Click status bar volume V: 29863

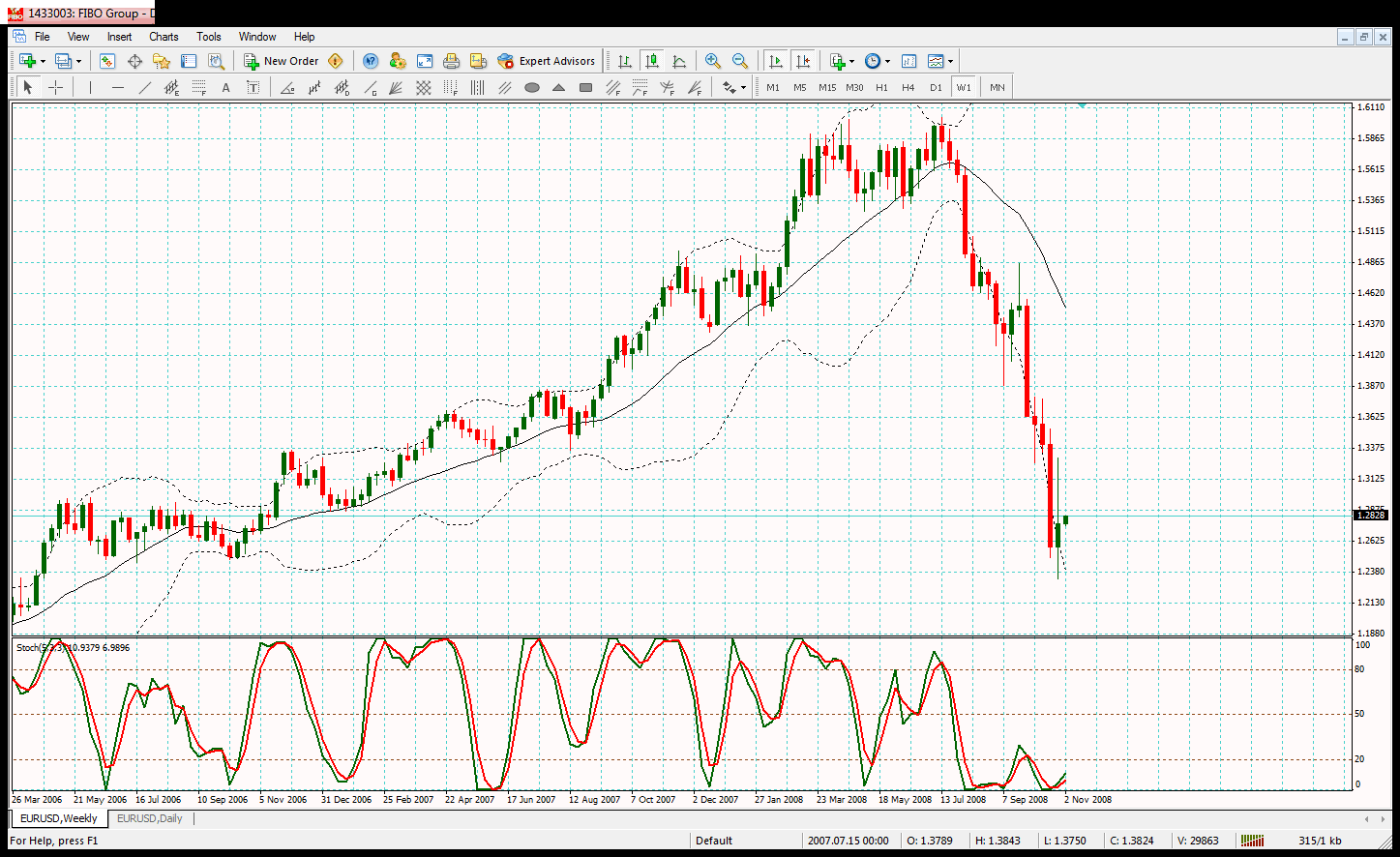click(x=1198, y=841)
